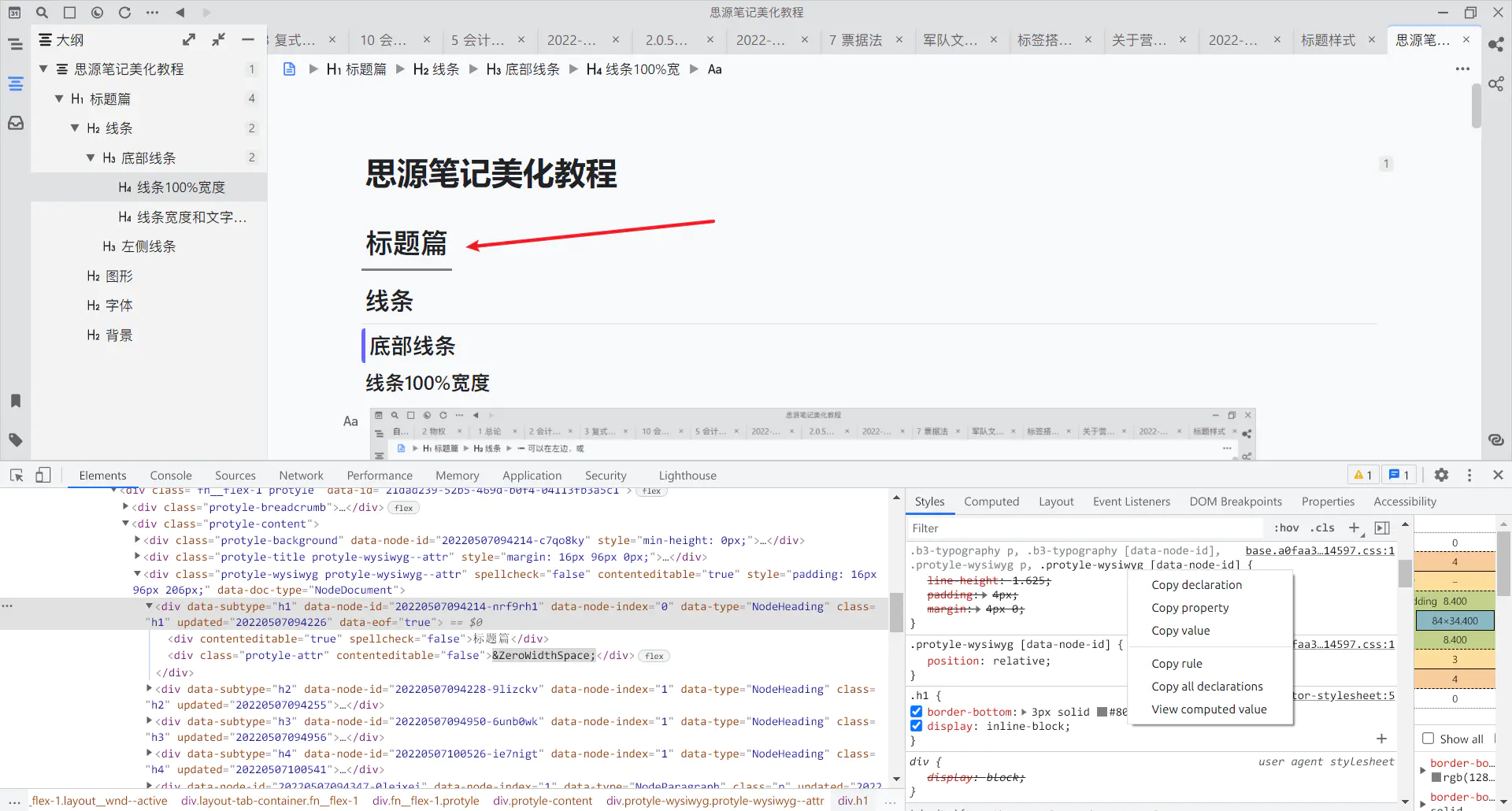Collapse the H3 底部线条 outline node
Viewport: 1512px width, 811px height.
91,157
